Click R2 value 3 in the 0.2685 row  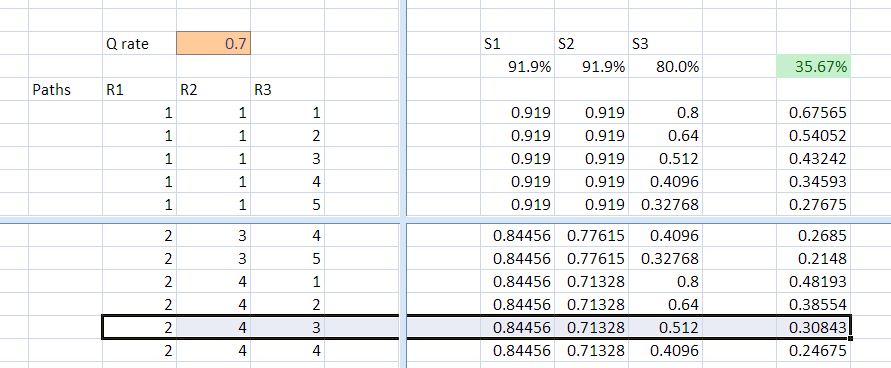click(x=214, y=236)
